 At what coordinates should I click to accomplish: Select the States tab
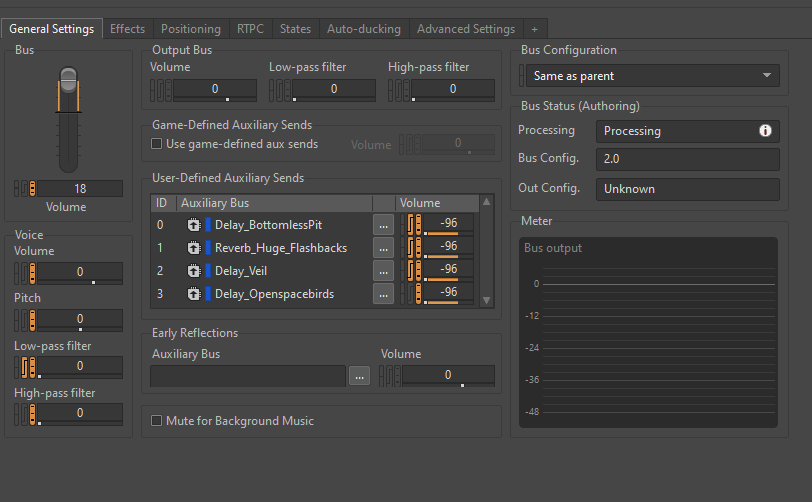coord(295,29)
